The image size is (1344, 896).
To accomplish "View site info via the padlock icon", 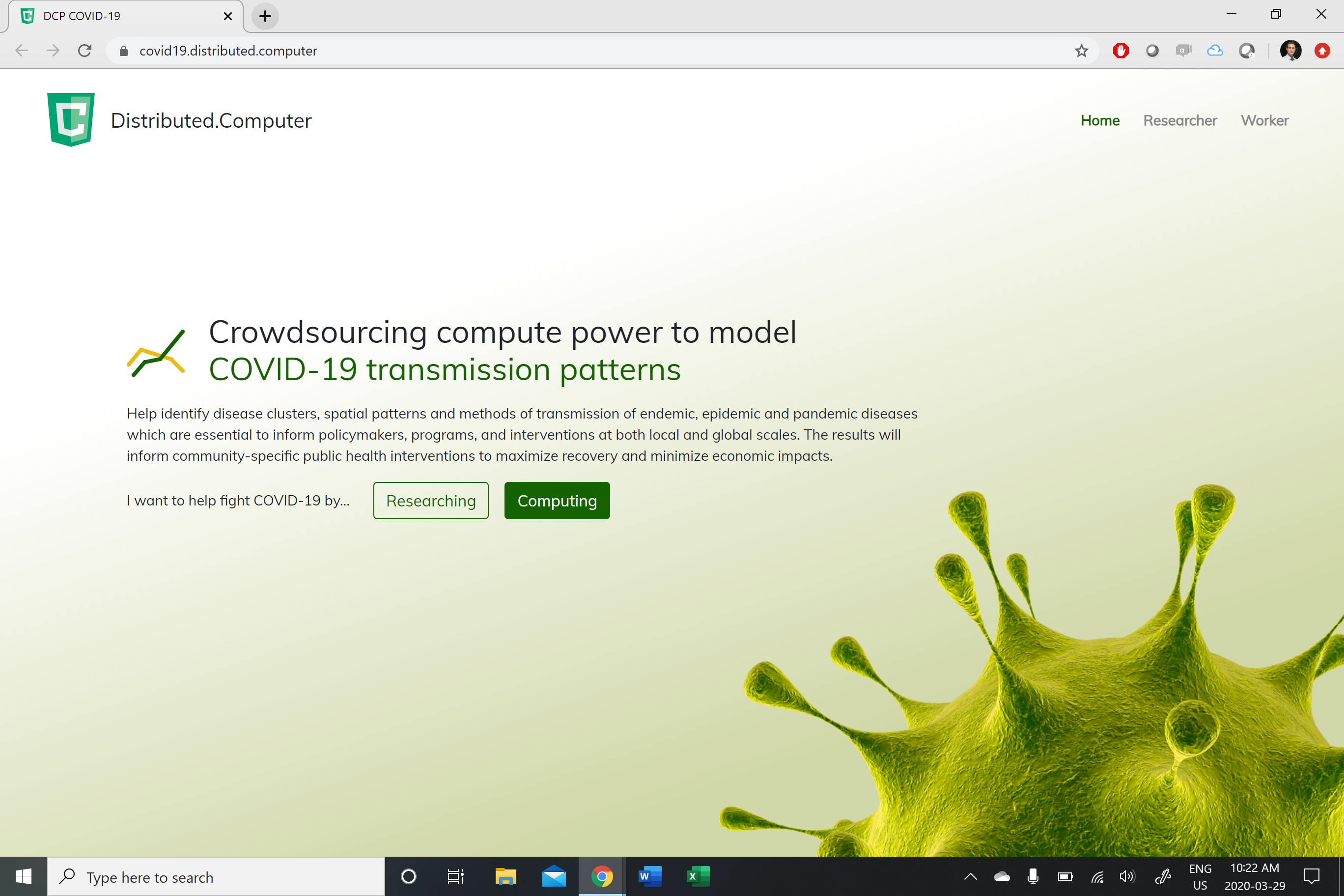I will (123, 51).
